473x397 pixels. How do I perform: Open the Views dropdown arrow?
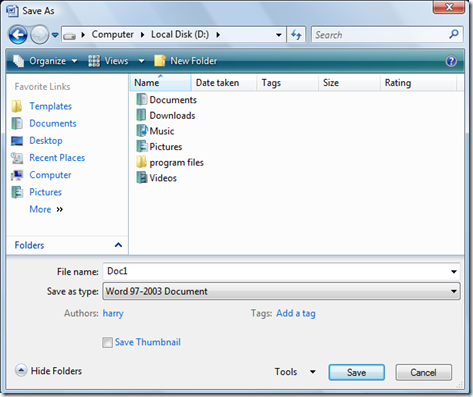pyautogui.click(x=142, y=61)
